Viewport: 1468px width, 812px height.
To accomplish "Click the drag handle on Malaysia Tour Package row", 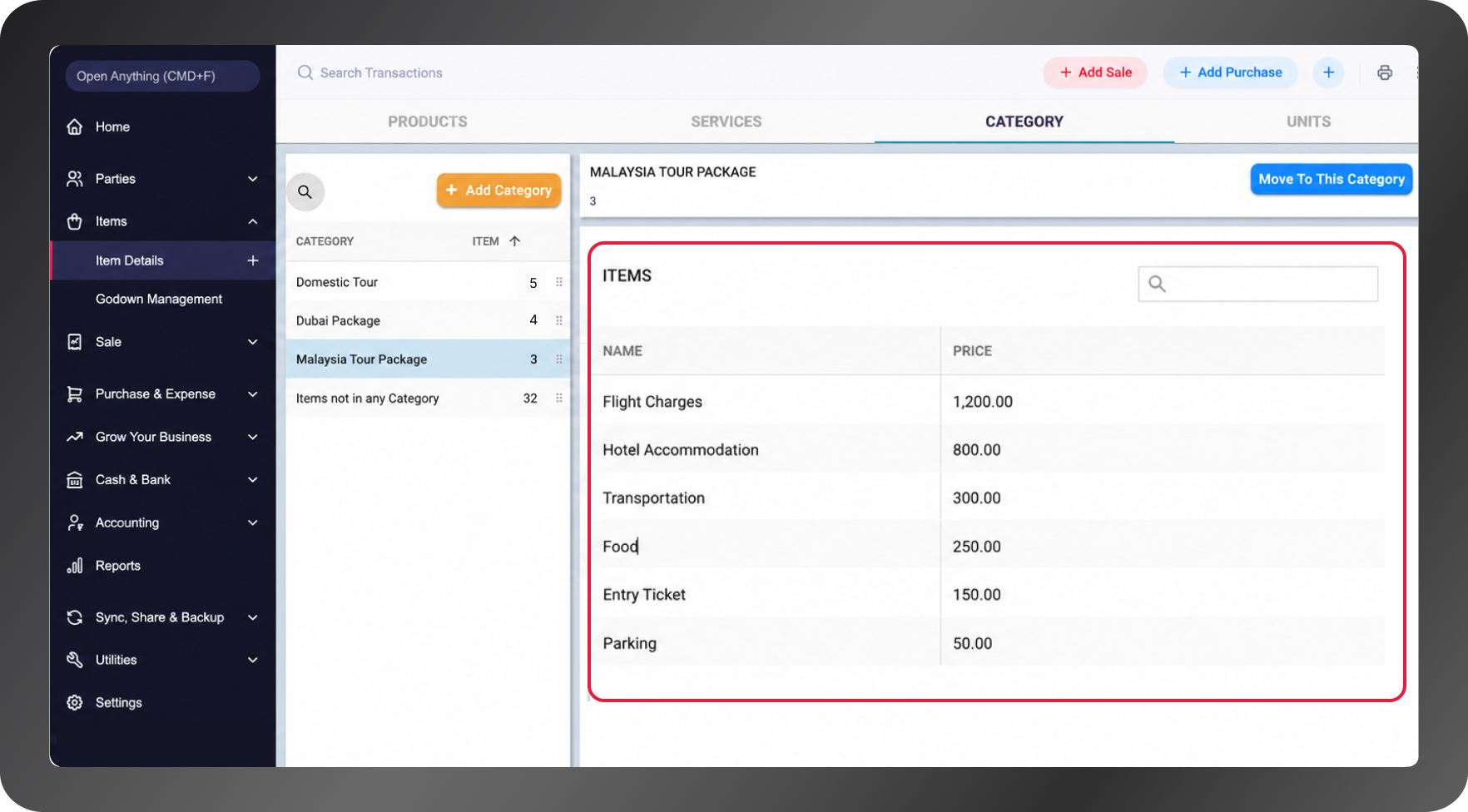I will point(559,359).
